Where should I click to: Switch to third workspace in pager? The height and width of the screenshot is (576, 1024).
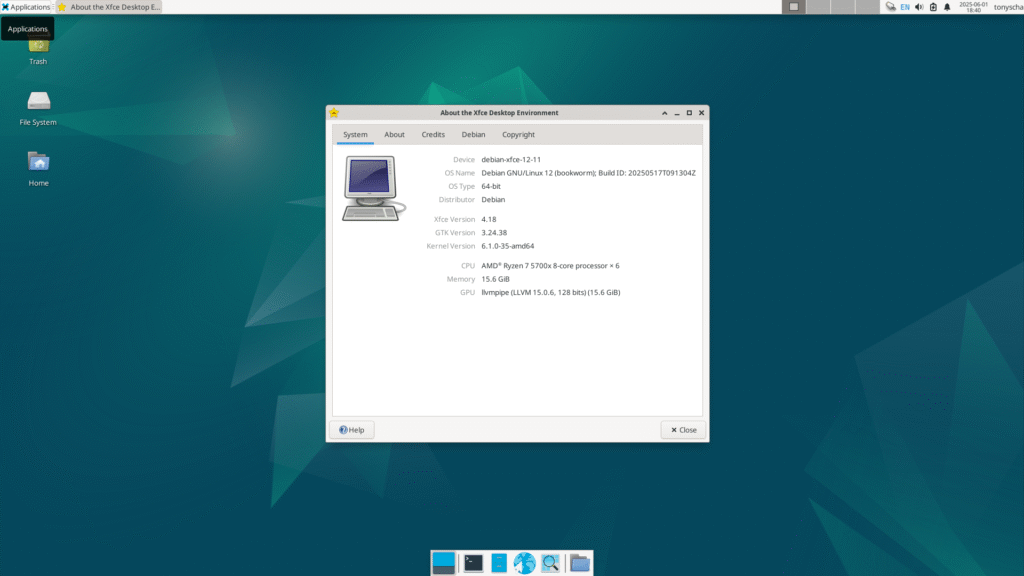point(842,7)
